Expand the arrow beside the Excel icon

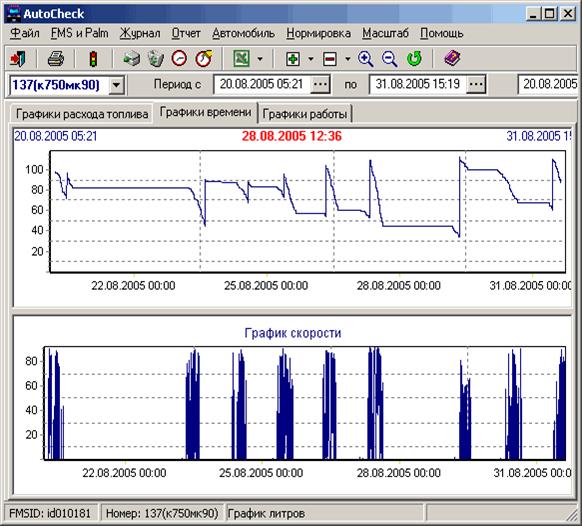click(260, 59)
